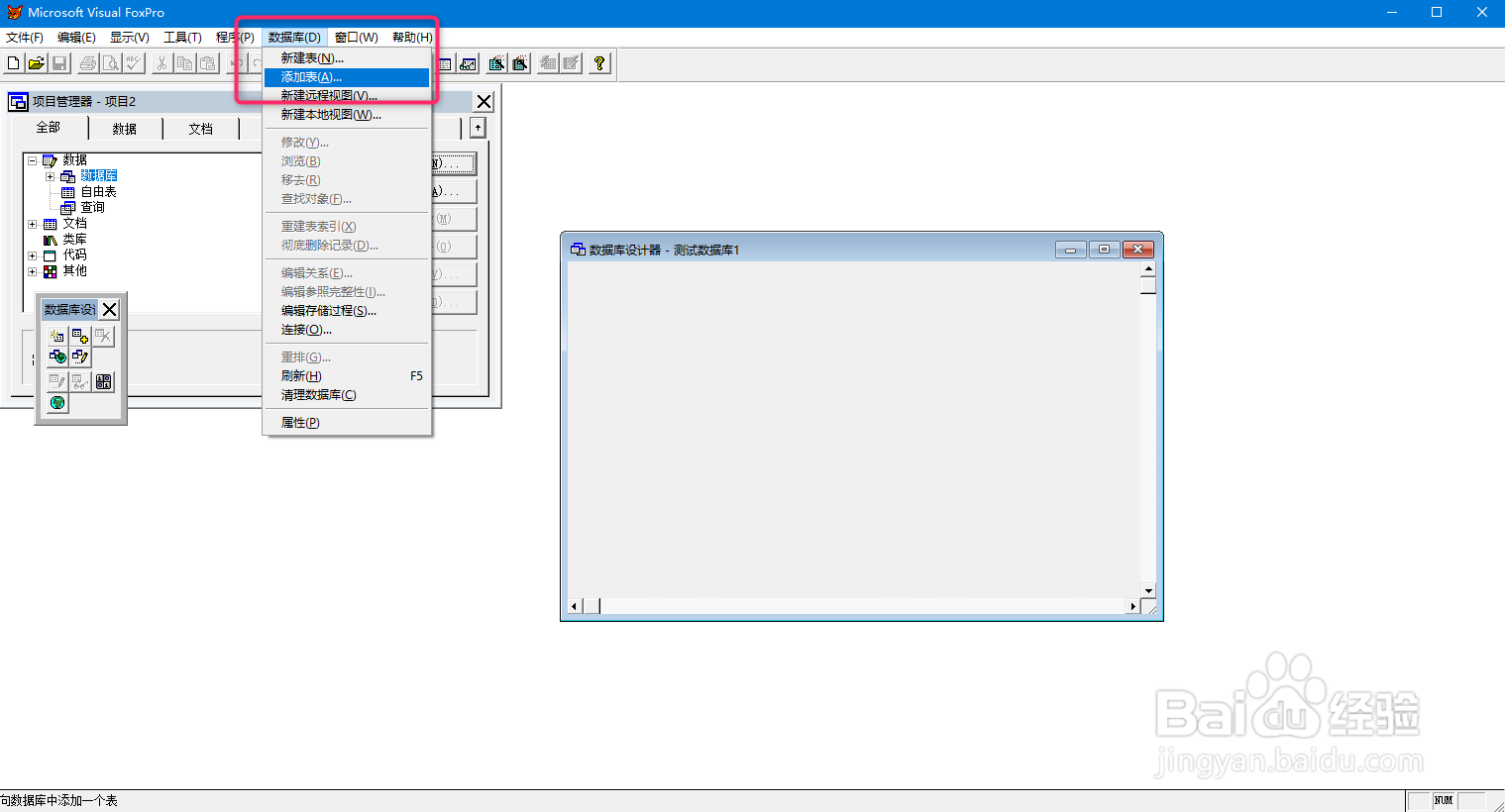Image resolution: width=1505 pixels, height=812 pixels.
Task: Expand the 数据库 tree node
Action: (50, 176)
